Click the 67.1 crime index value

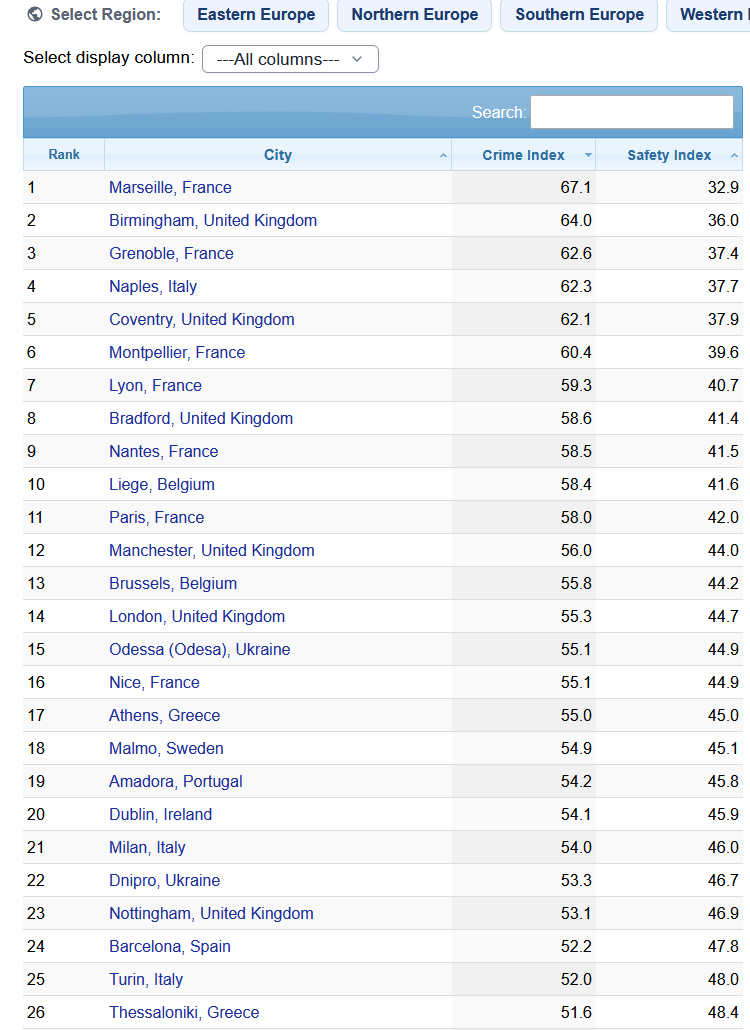coord(576,188)
